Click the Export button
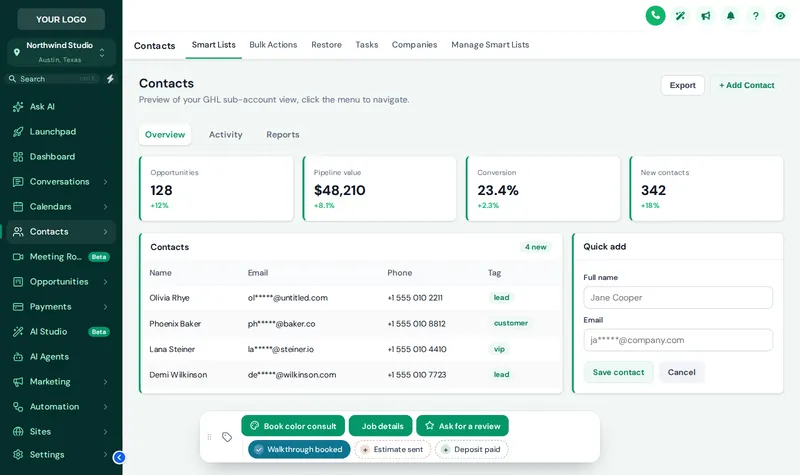 [x=683, y=85]
